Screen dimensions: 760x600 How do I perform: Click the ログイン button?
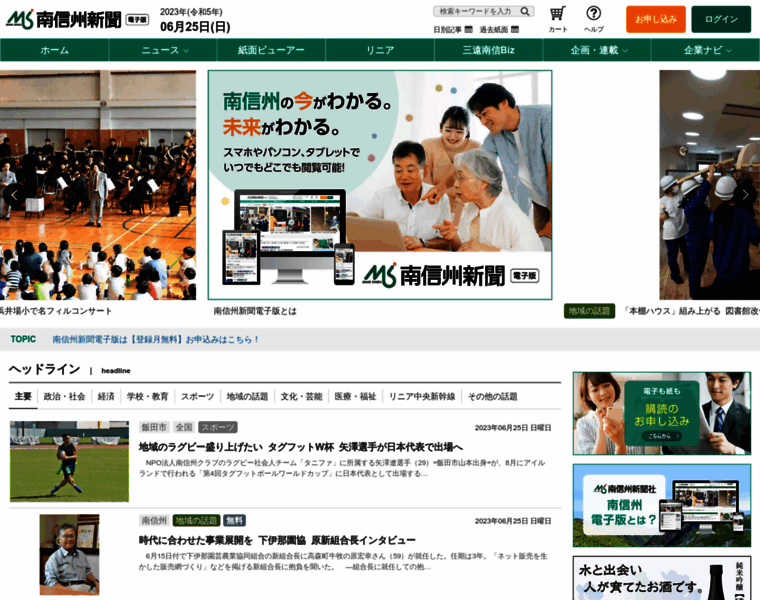pyautogui.click(x=721, y=19)
